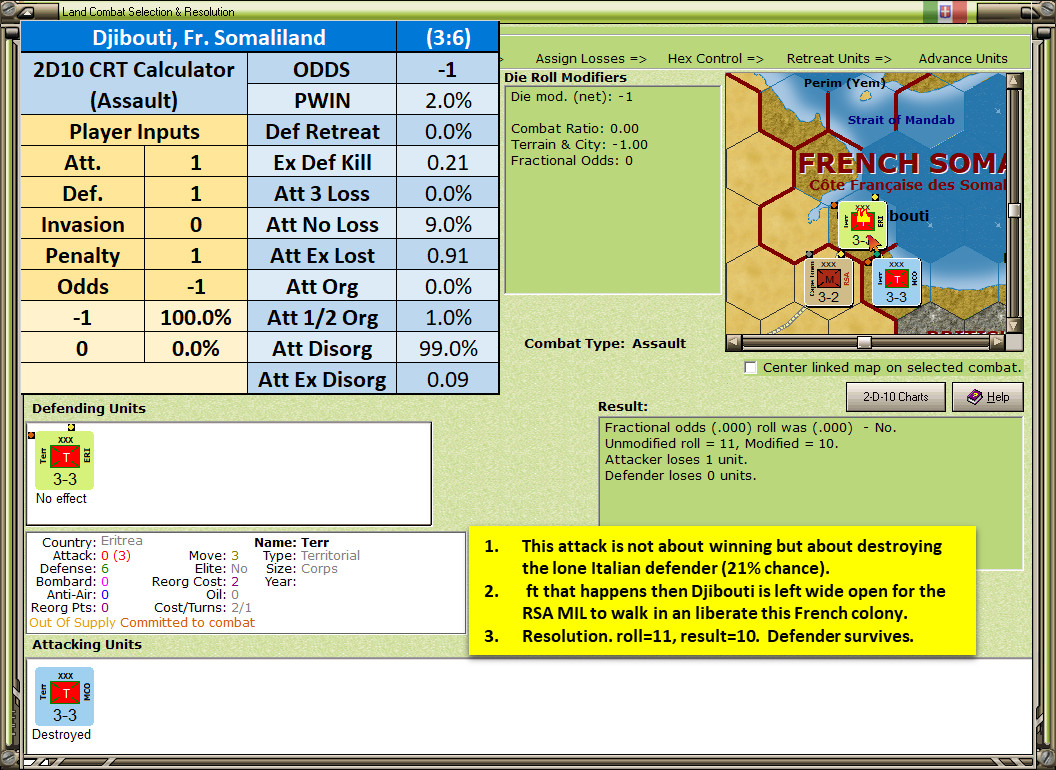Click the Italian flag icon in title bar
The image size is (1056, 770).
(945, 11)
